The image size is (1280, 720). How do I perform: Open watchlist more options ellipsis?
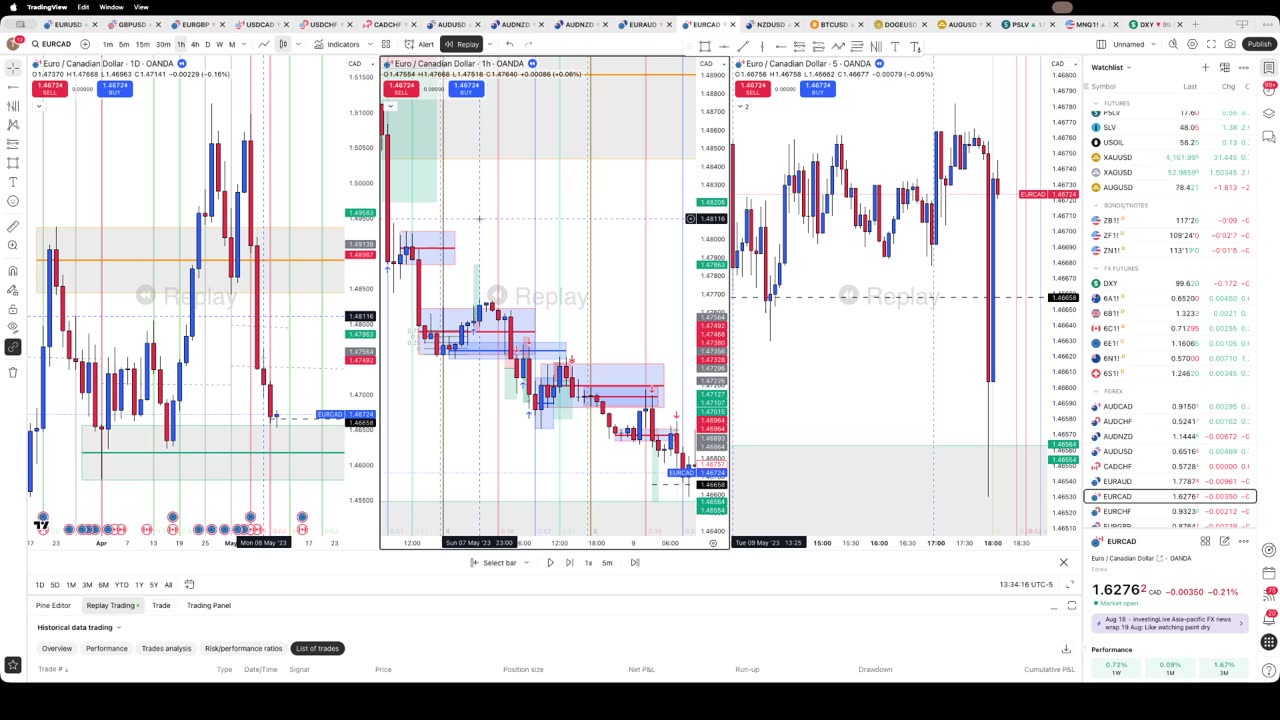click(x=1243, y=67)
